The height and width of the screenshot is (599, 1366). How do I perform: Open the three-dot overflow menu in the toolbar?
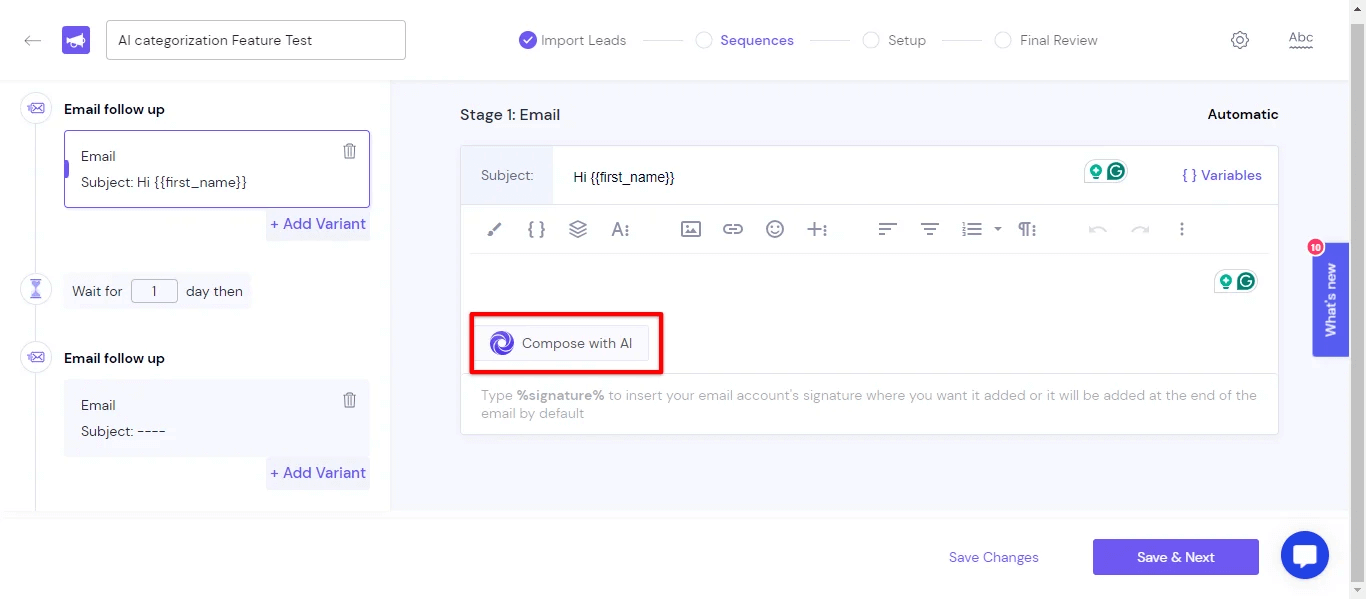pos(1182,229)
